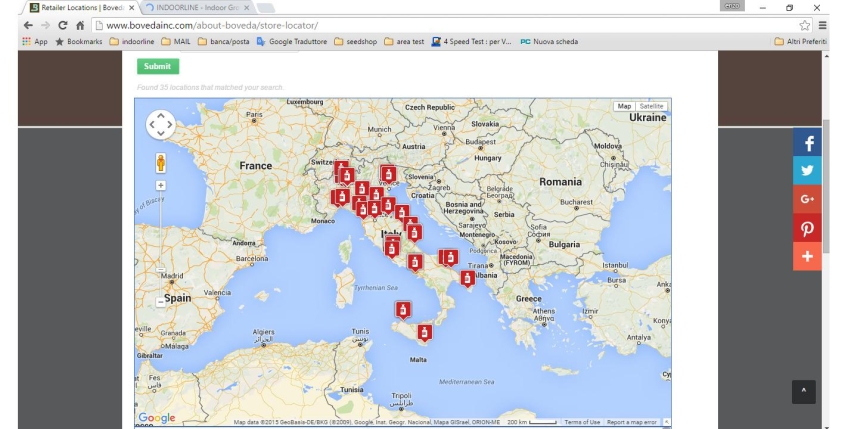Zoom in with the map plus button
Screen dimensions: 848x429
[160, 186]
